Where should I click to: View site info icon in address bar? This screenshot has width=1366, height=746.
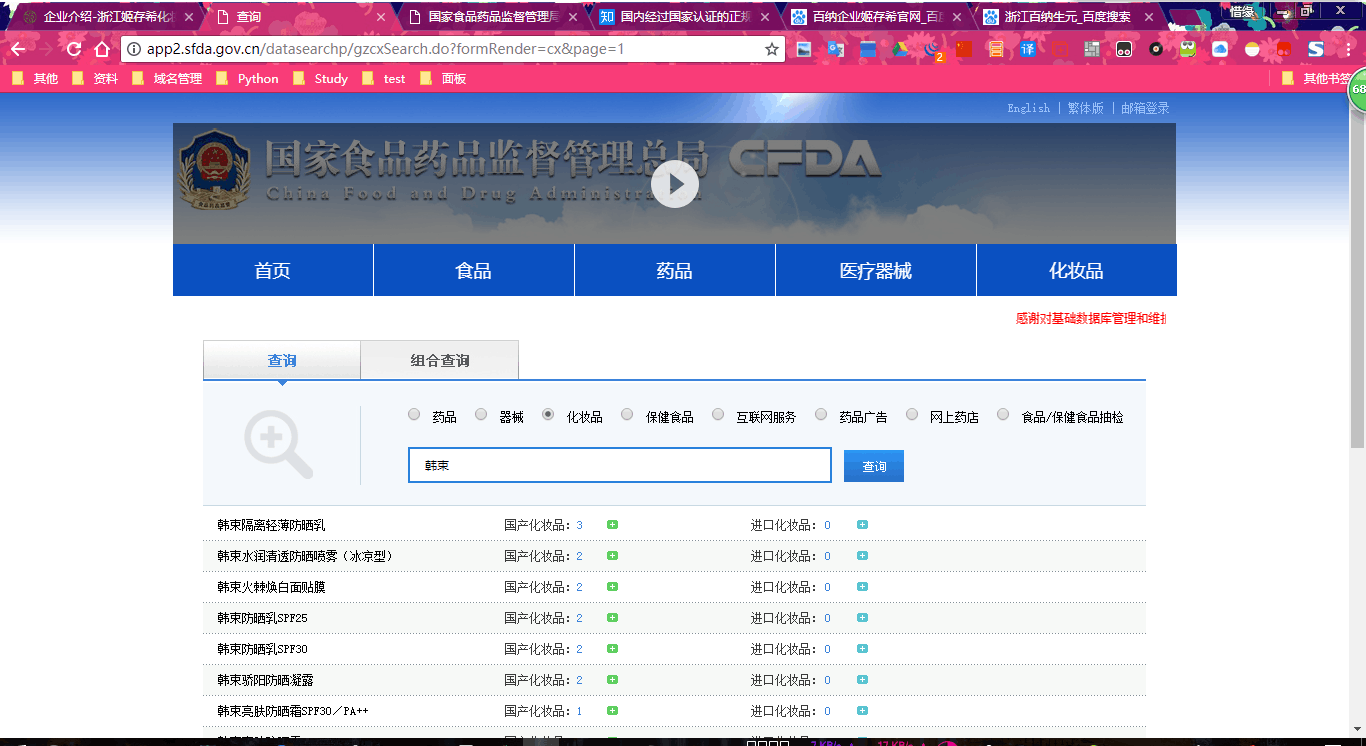pos(134,49)
